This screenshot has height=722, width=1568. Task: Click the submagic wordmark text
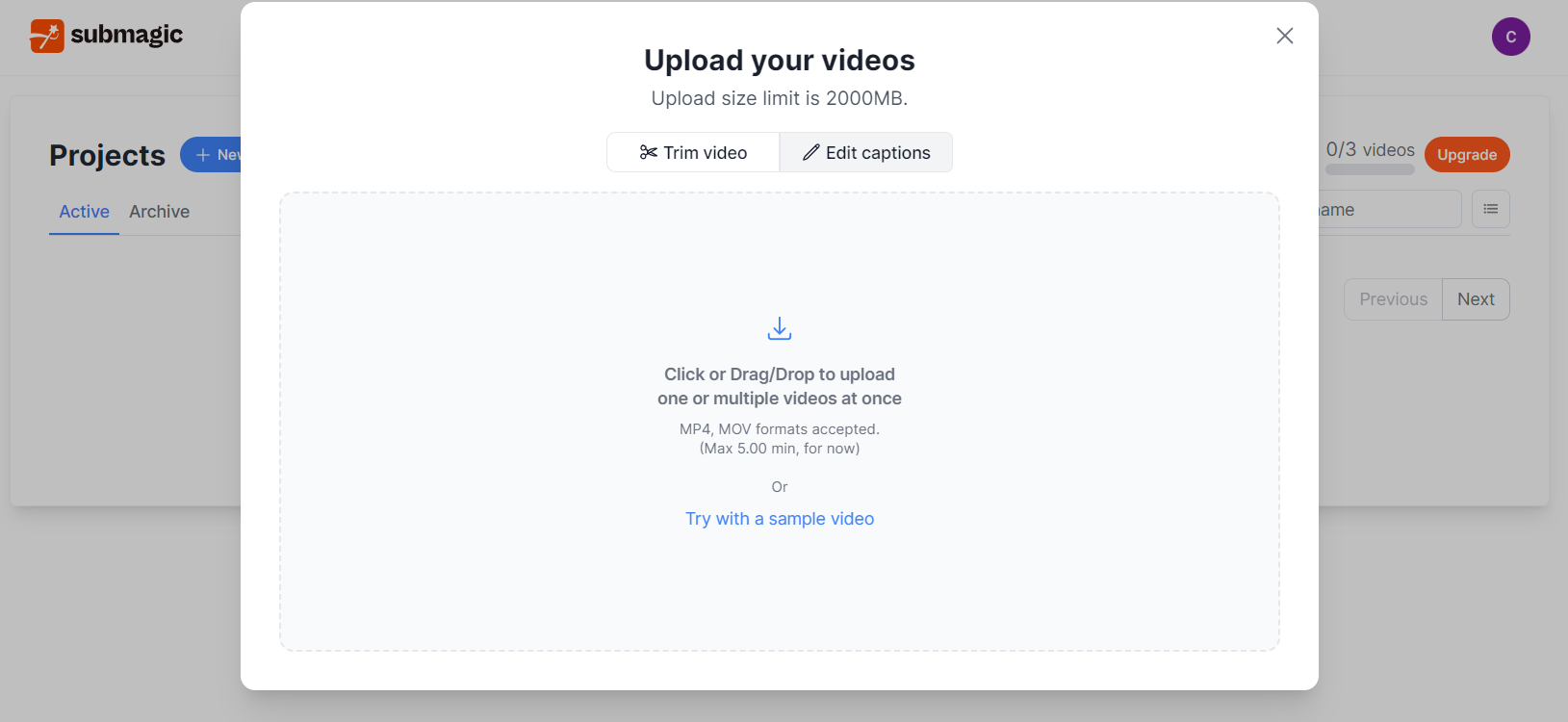point(126,36)
